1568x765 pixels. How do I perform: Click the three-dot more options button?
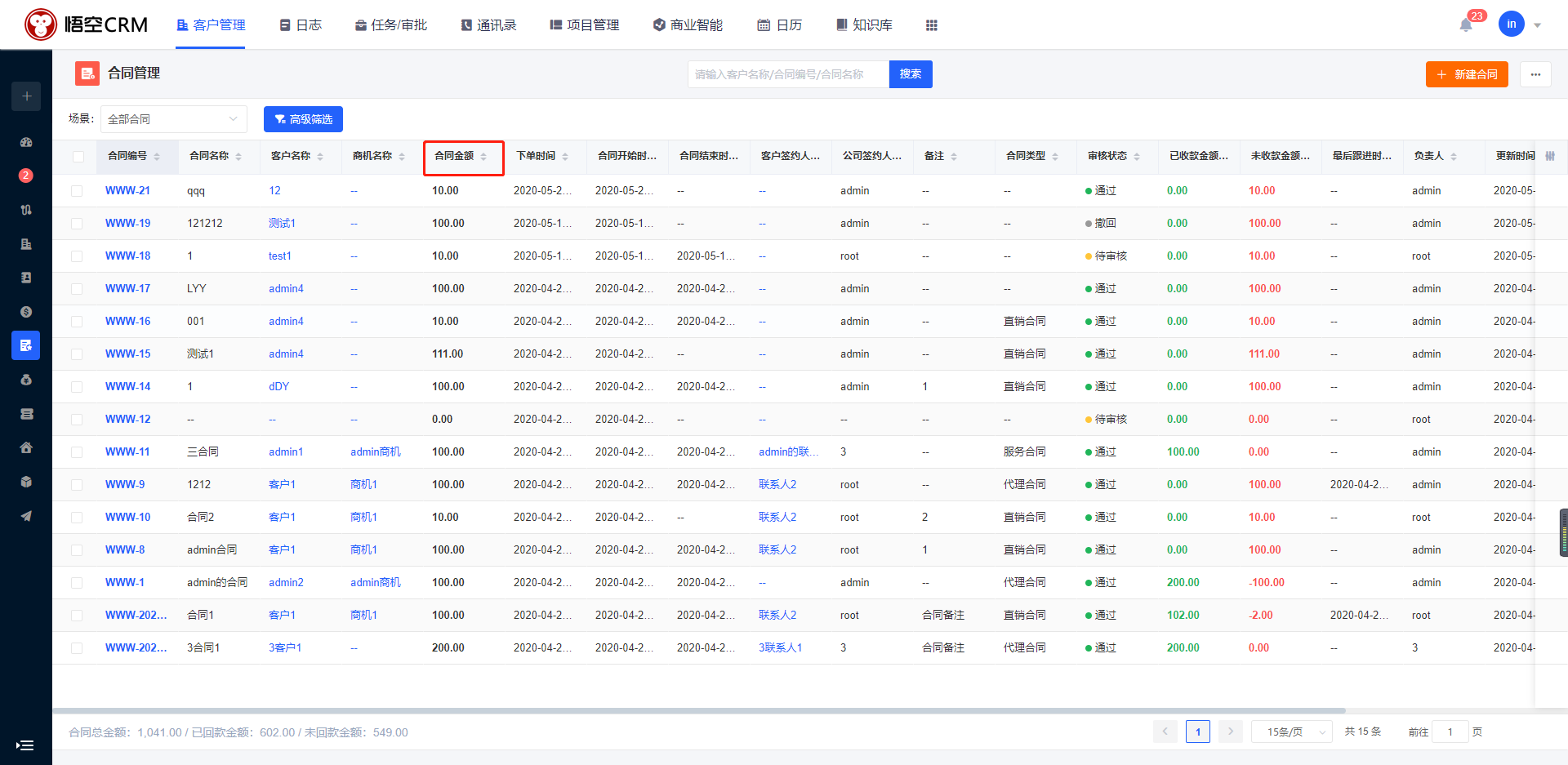coord(1535,74)
